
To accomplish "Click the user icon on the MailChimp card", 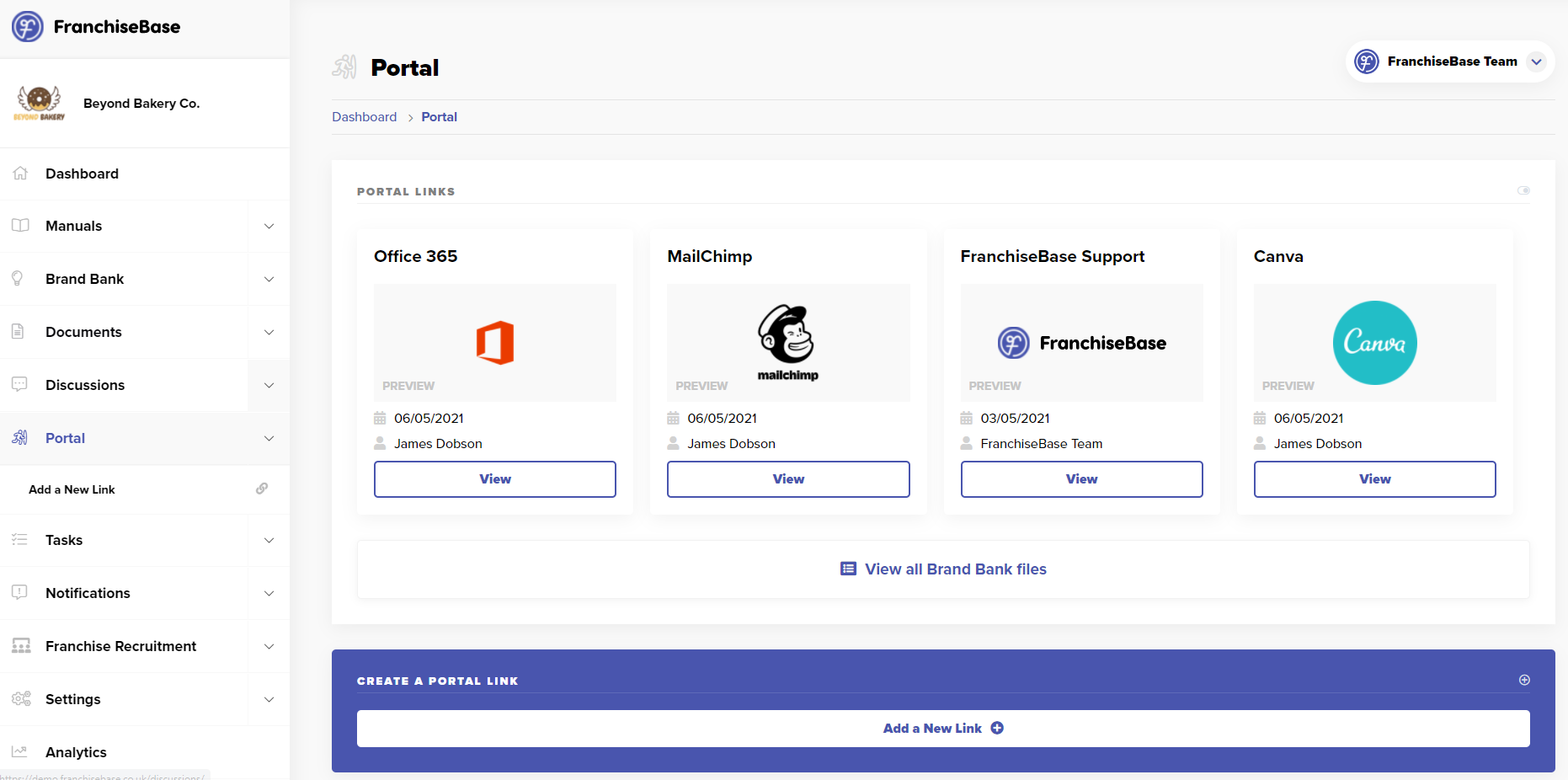I will coord(673,443).
